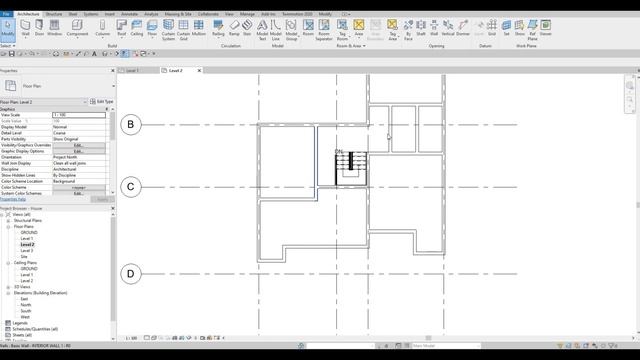Open the Manage ribbon tab
Image resolution: width=640 pixels, height=360 pixels.
tap(247, 14)
